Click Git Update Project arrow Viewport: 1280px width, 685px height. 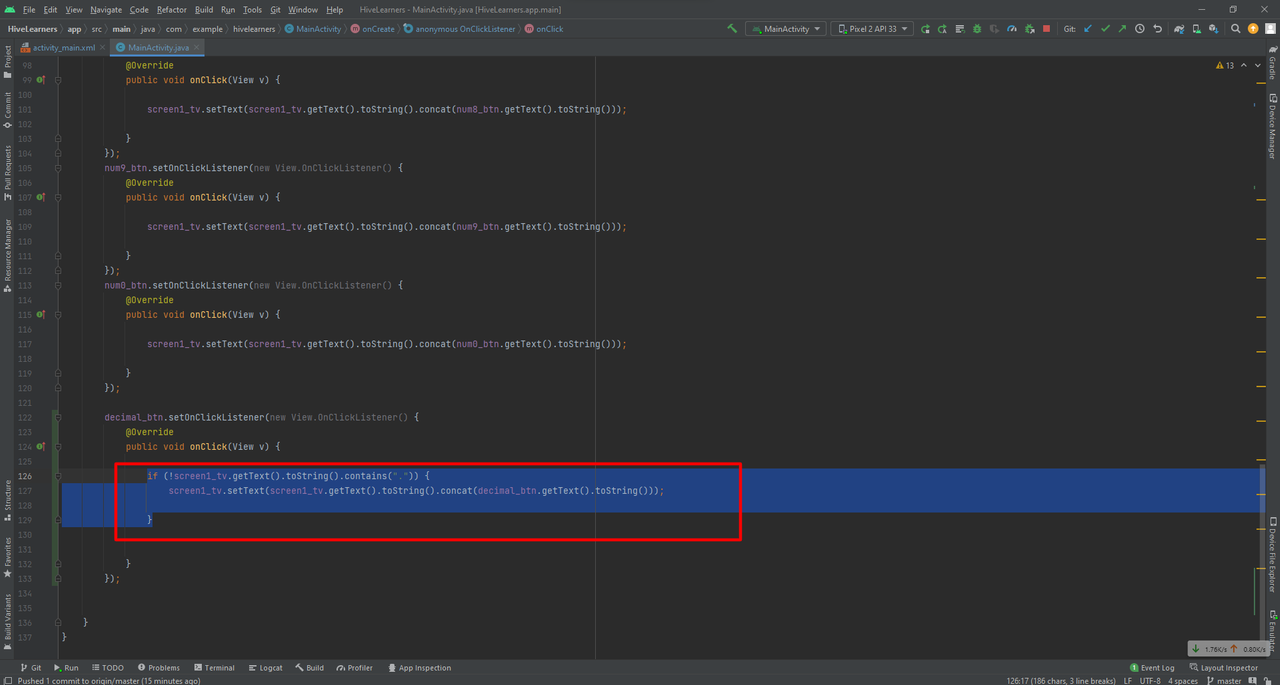(1087, 29)
